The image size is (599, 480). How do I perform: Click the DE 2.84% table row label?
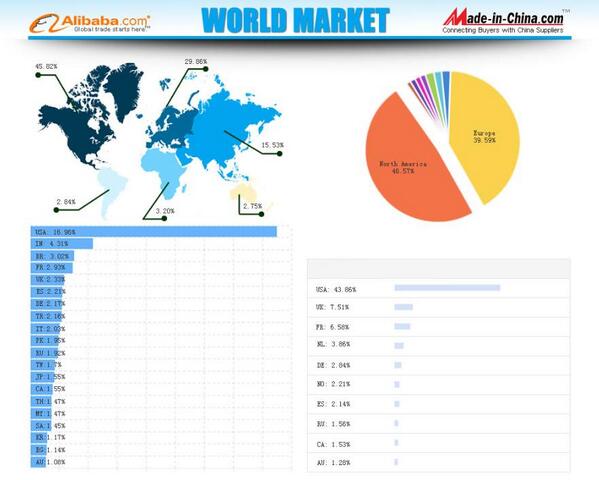tap(333, 365)
